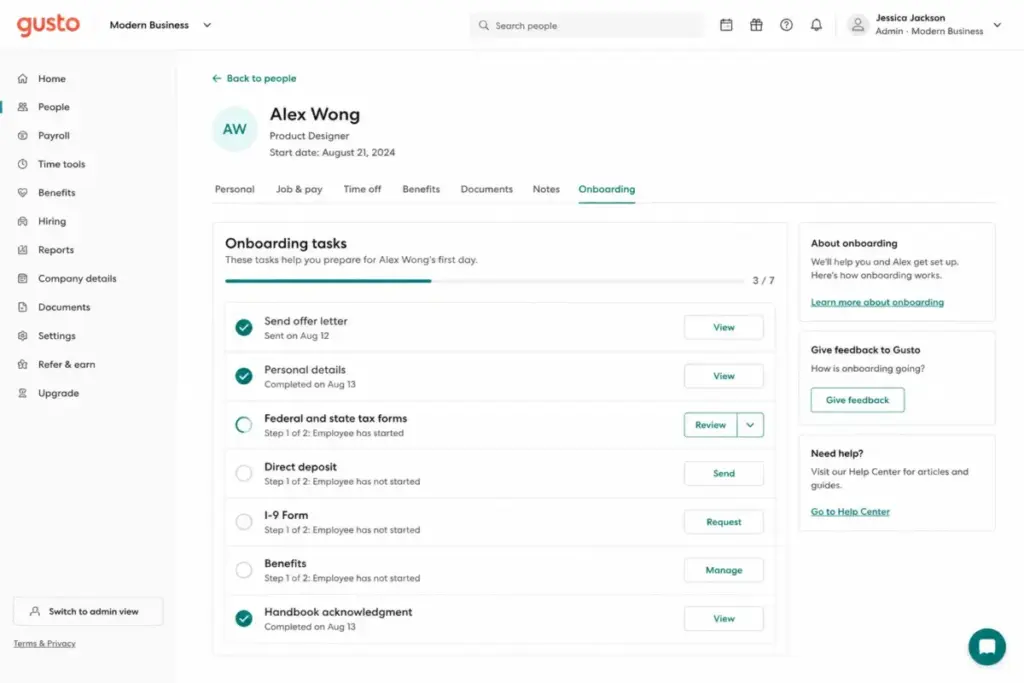Click the person icon in Switch to admin view

[x=35, y=611]
